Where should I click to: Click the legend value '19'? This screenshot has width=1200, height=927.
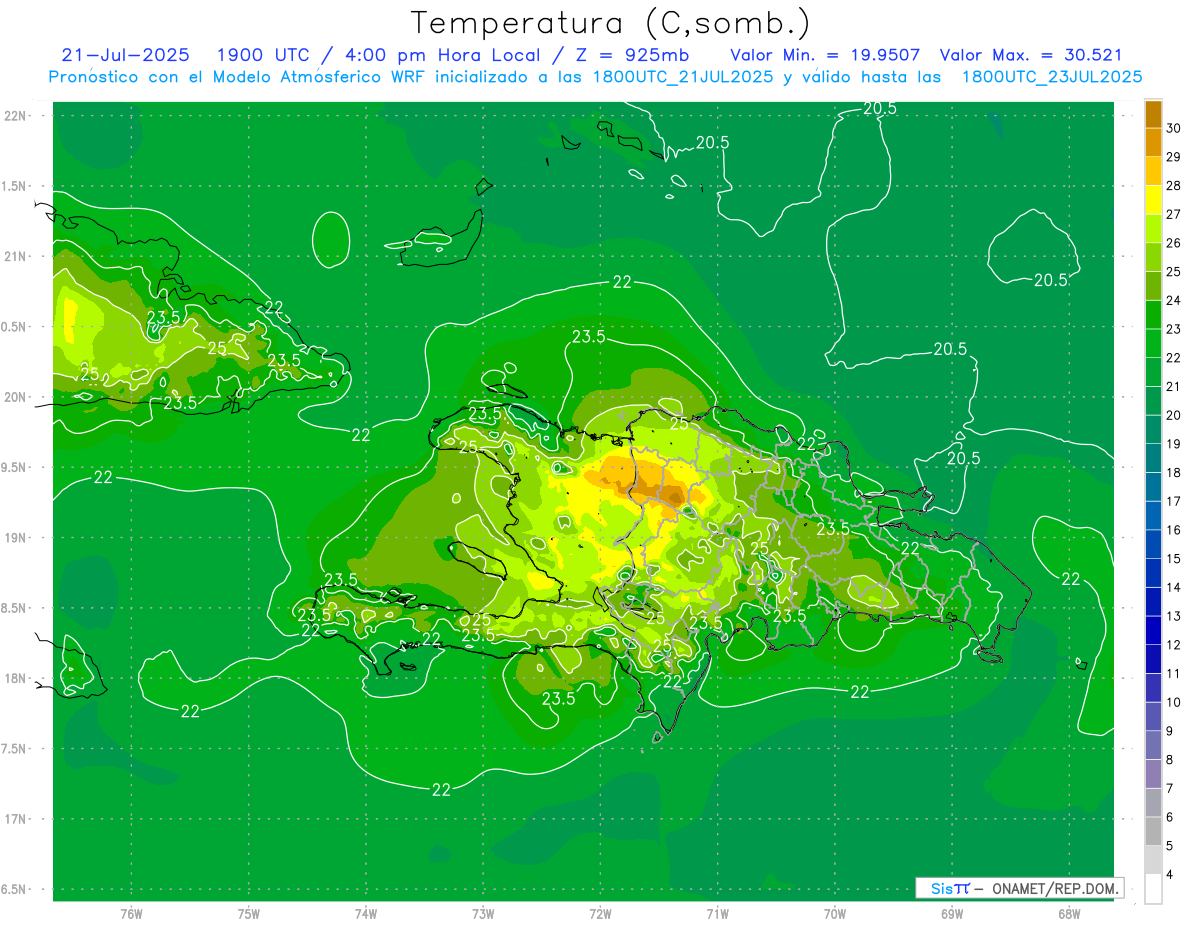[1174, 444]
